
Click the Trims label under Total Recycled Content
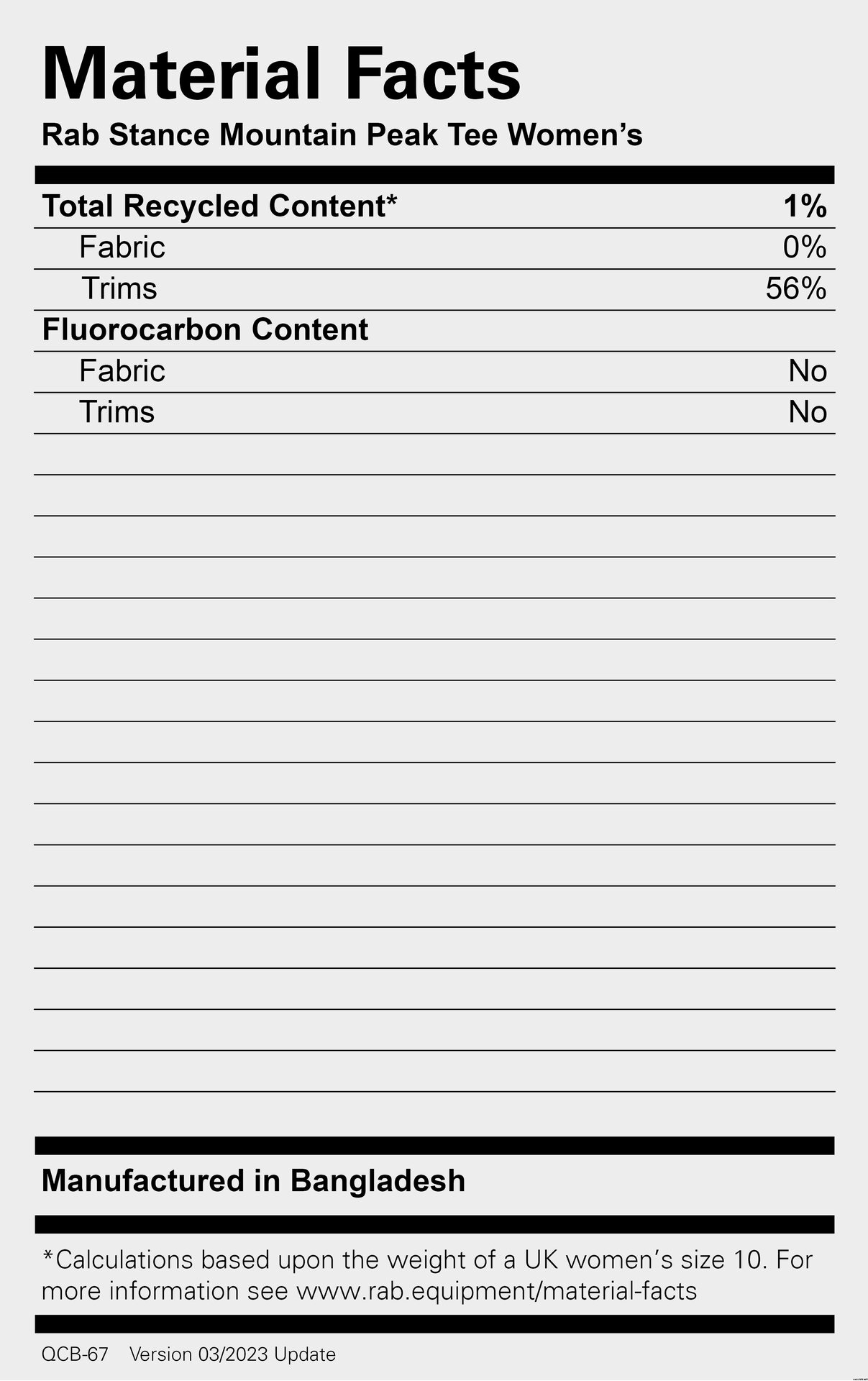click(119, 288)
